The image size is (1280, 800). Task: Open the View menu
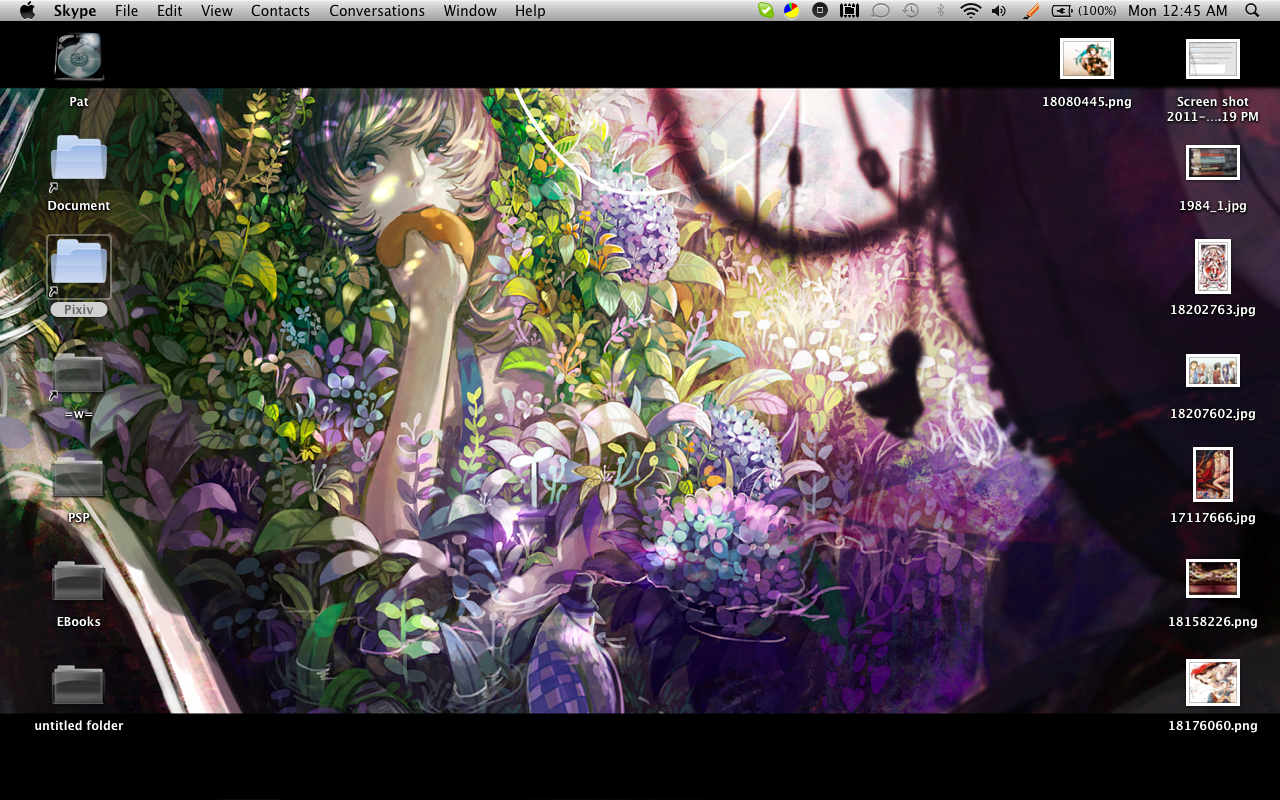pyautogui.click(x=217, y=11)
